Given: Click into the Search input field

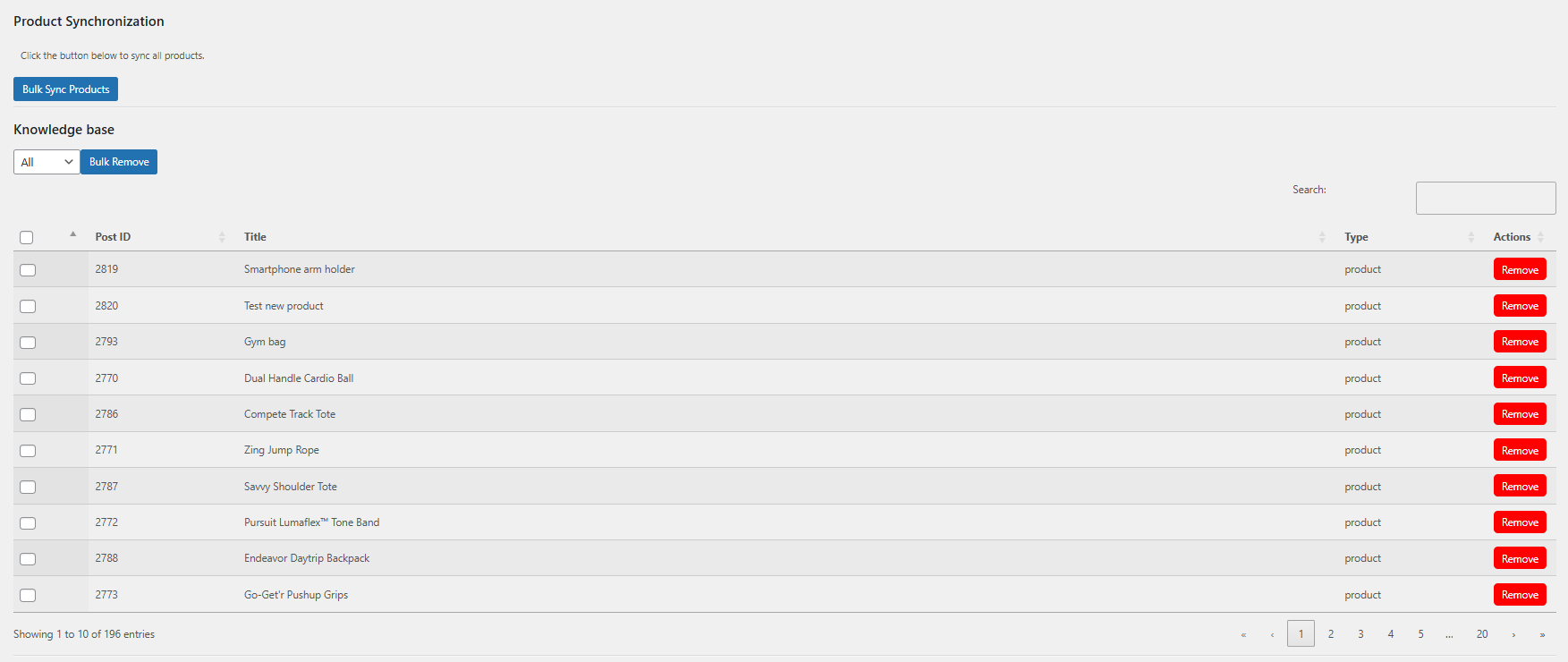Looking at the screenshot, I should 1486,198.
